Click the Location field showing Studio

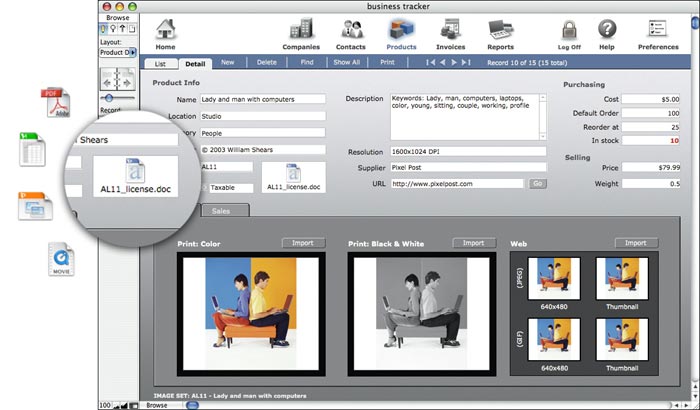[x=262, y=116]
